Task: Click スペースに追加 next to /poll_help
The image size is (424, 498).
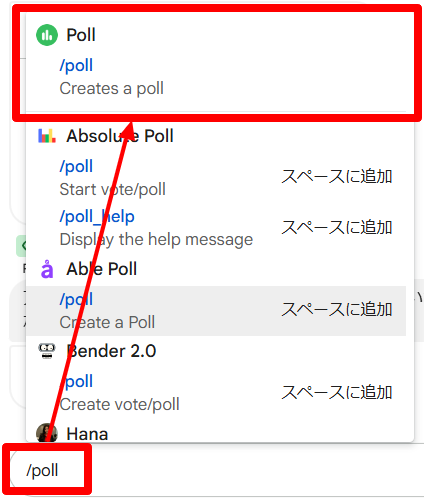Action: pyautogui.click(x=336, y=227)
